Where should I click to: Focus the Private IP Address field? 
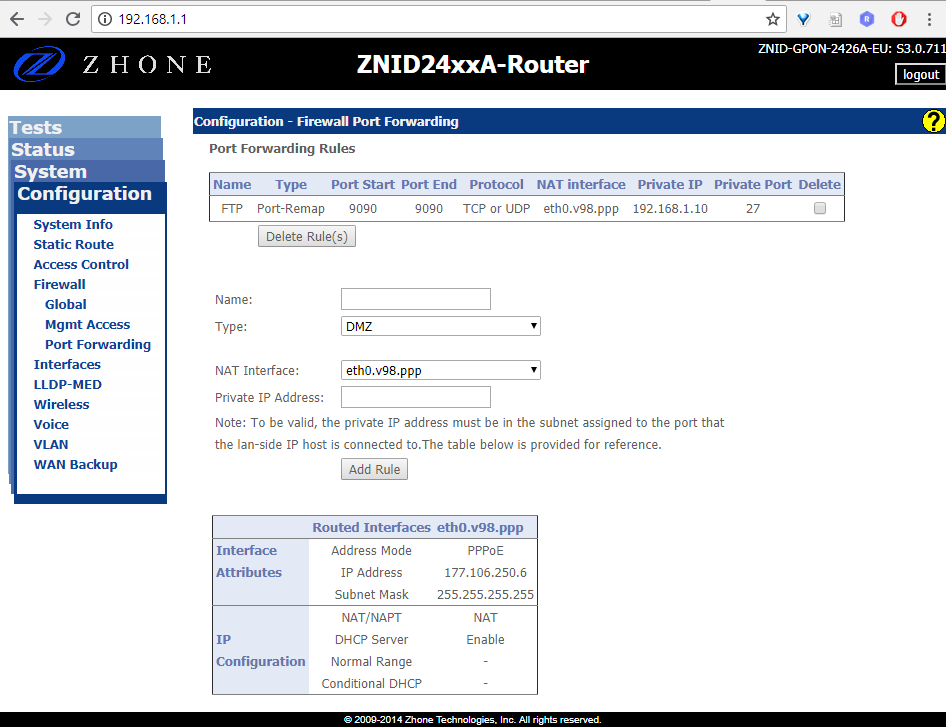tap(416, 397)
